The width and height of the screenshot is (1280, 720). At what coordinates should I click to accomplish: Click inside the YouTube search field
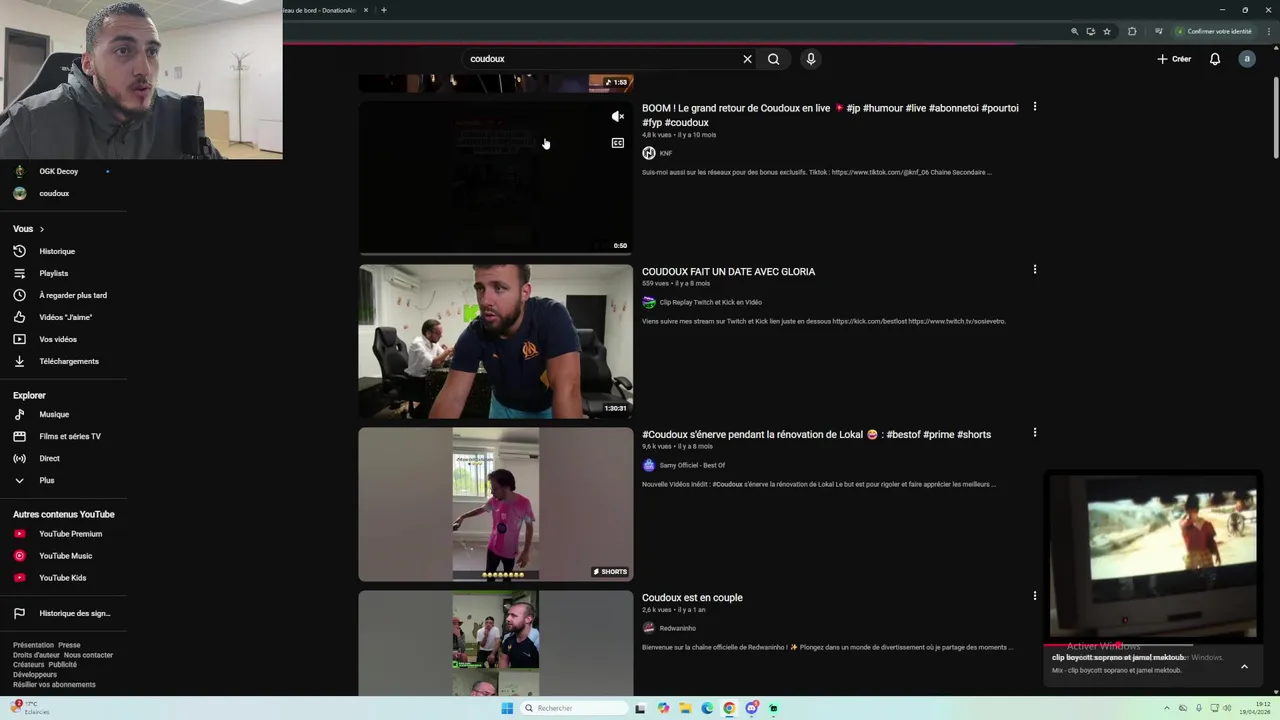600,59
